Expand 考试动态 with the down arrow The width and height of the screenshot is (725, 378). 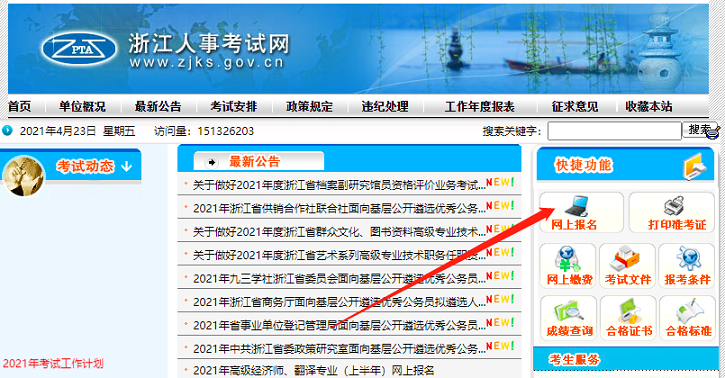point(126,166)
